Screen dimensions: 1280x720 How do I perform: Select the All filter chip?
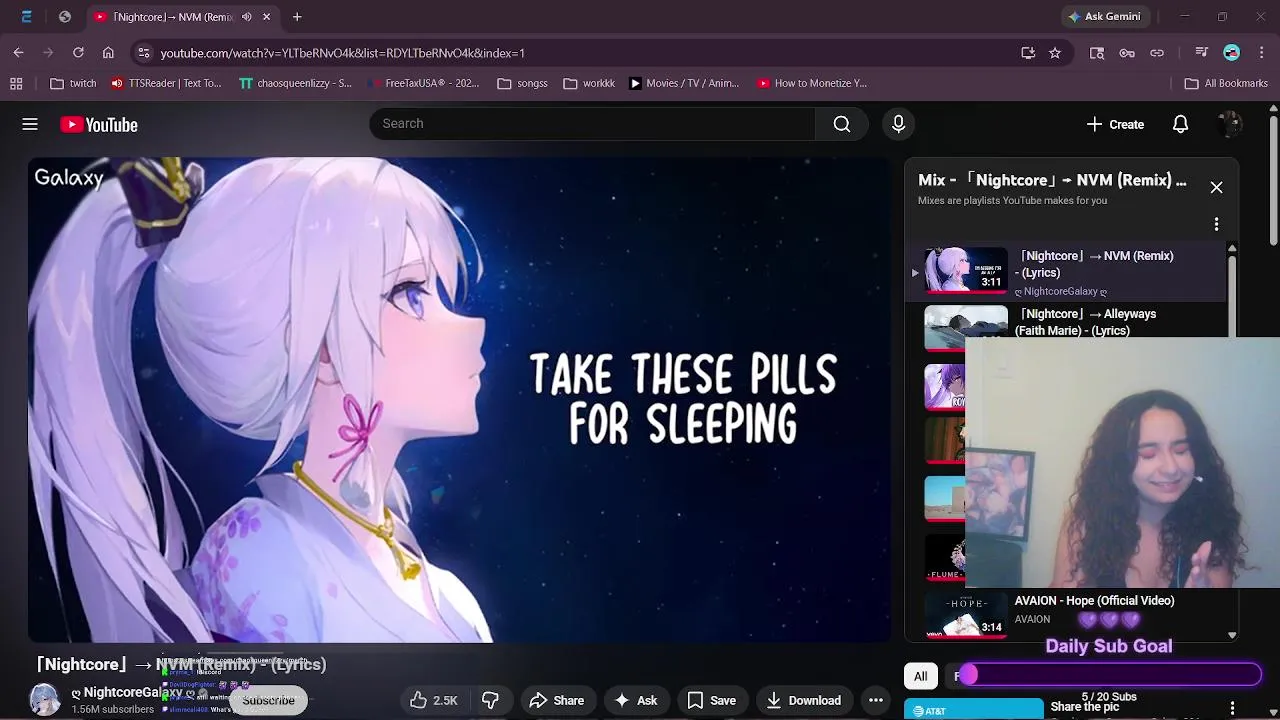coord(920,677)
